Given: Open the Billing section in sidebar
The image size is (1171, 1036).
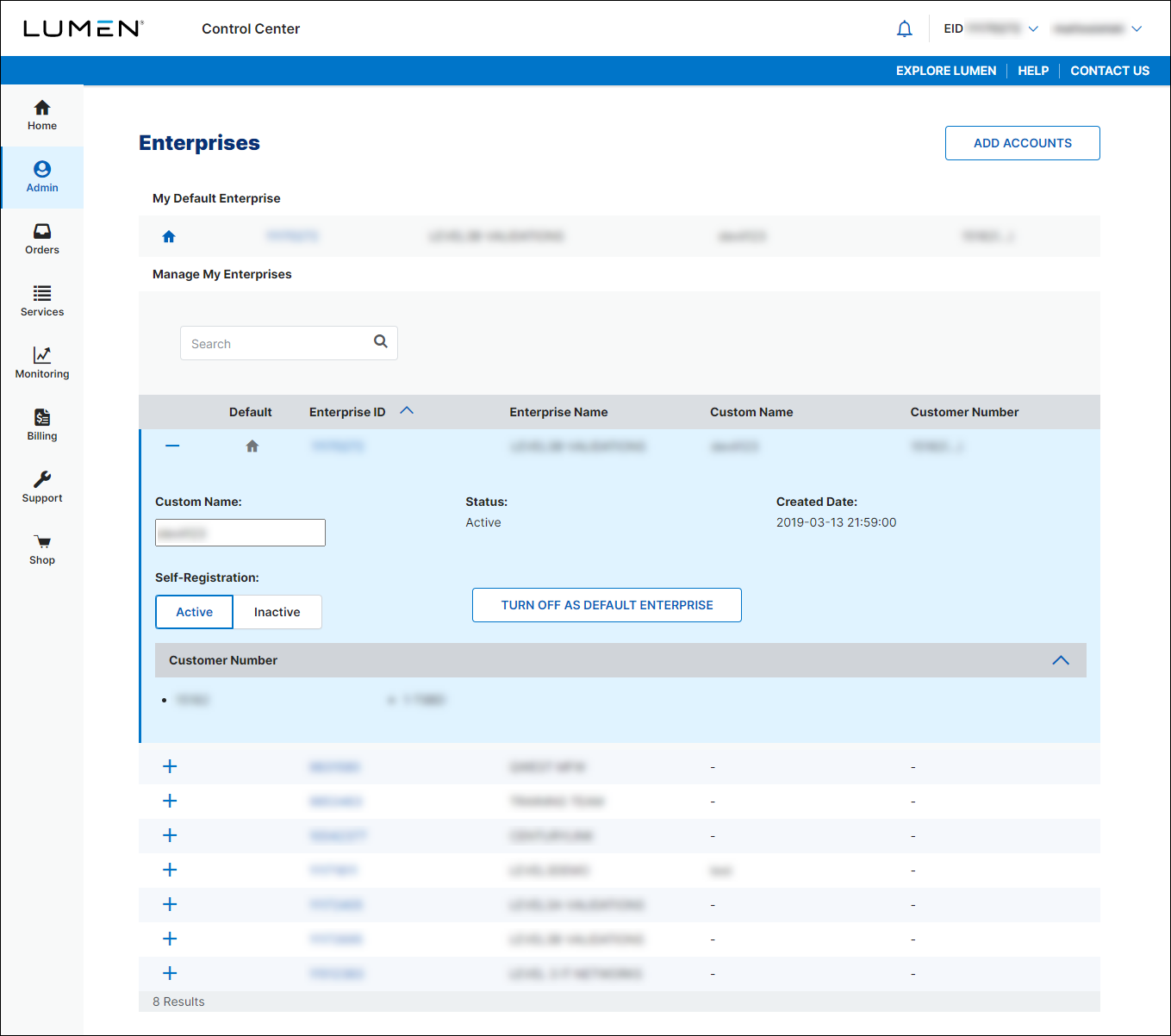Looking at the screenshot, I should pos(42,426).
